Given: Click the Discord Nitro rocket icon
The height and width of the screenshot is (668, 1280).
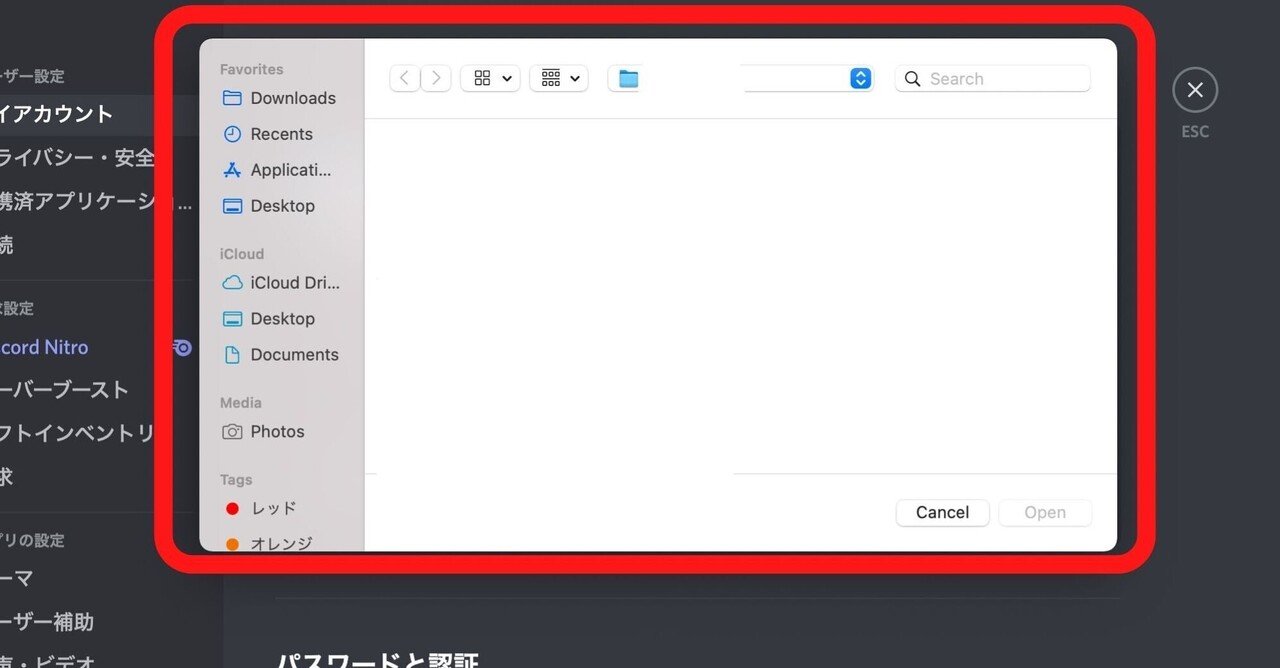Looking at the screenshot, I should (x=181, y=347).
